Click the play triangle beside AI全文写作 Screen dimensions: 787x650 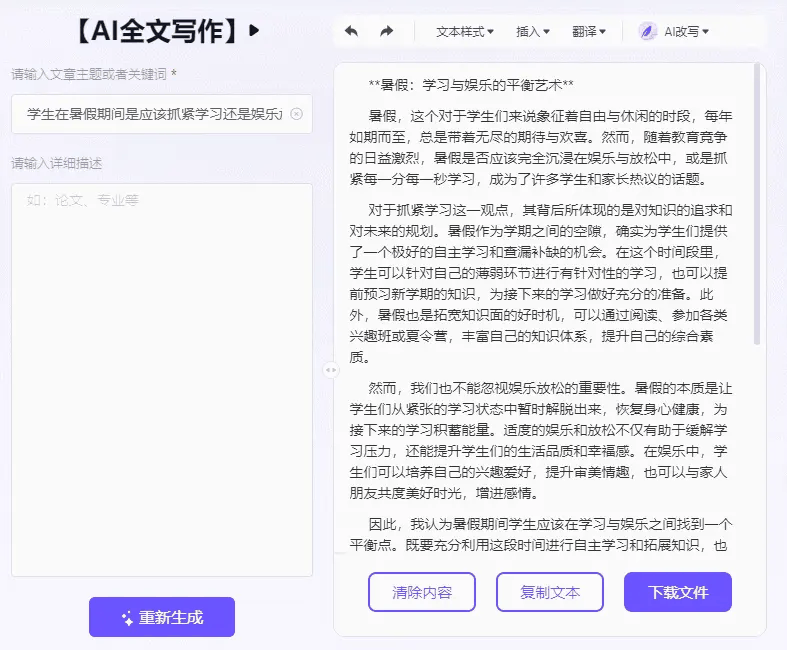[254, 30]
